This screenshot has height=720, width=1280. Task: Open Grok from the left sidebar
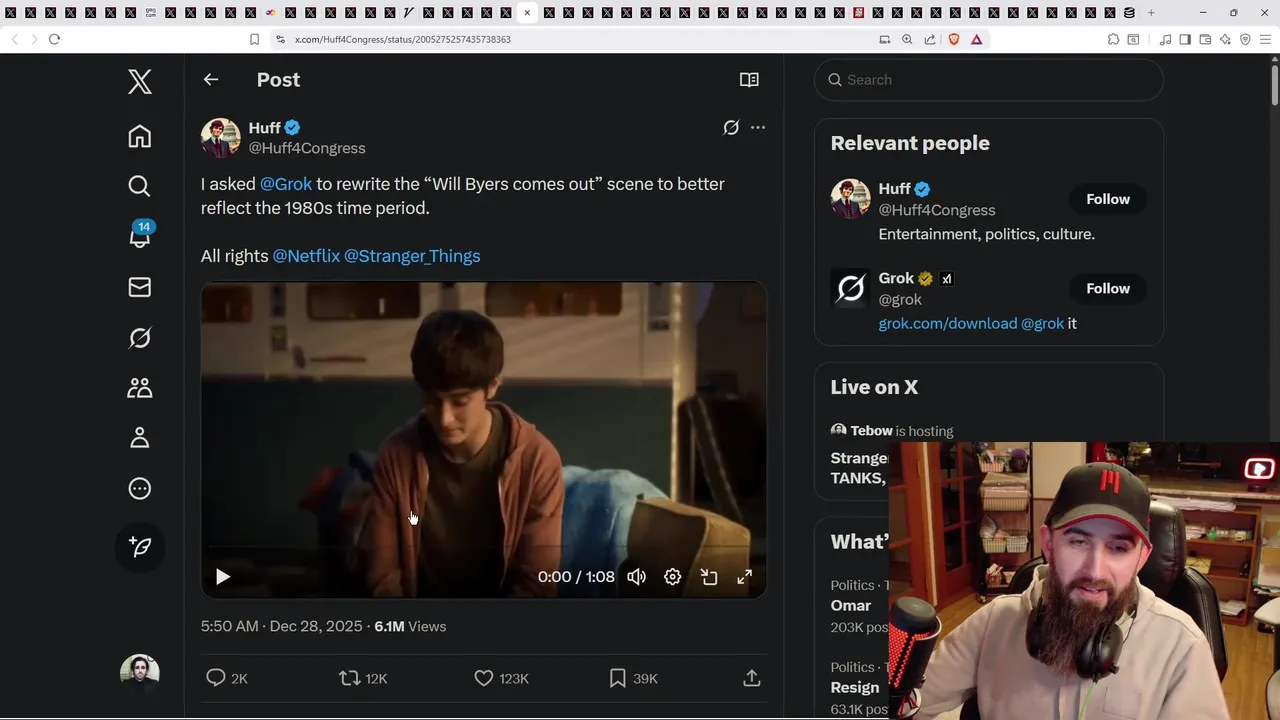140,338
